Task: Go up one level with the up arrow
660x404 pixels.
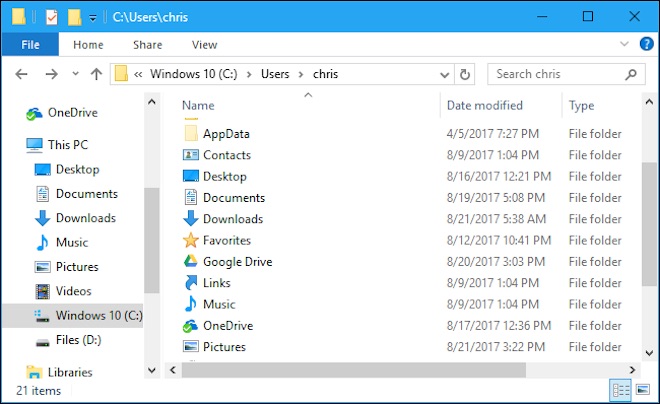Action: pos(96,74)
